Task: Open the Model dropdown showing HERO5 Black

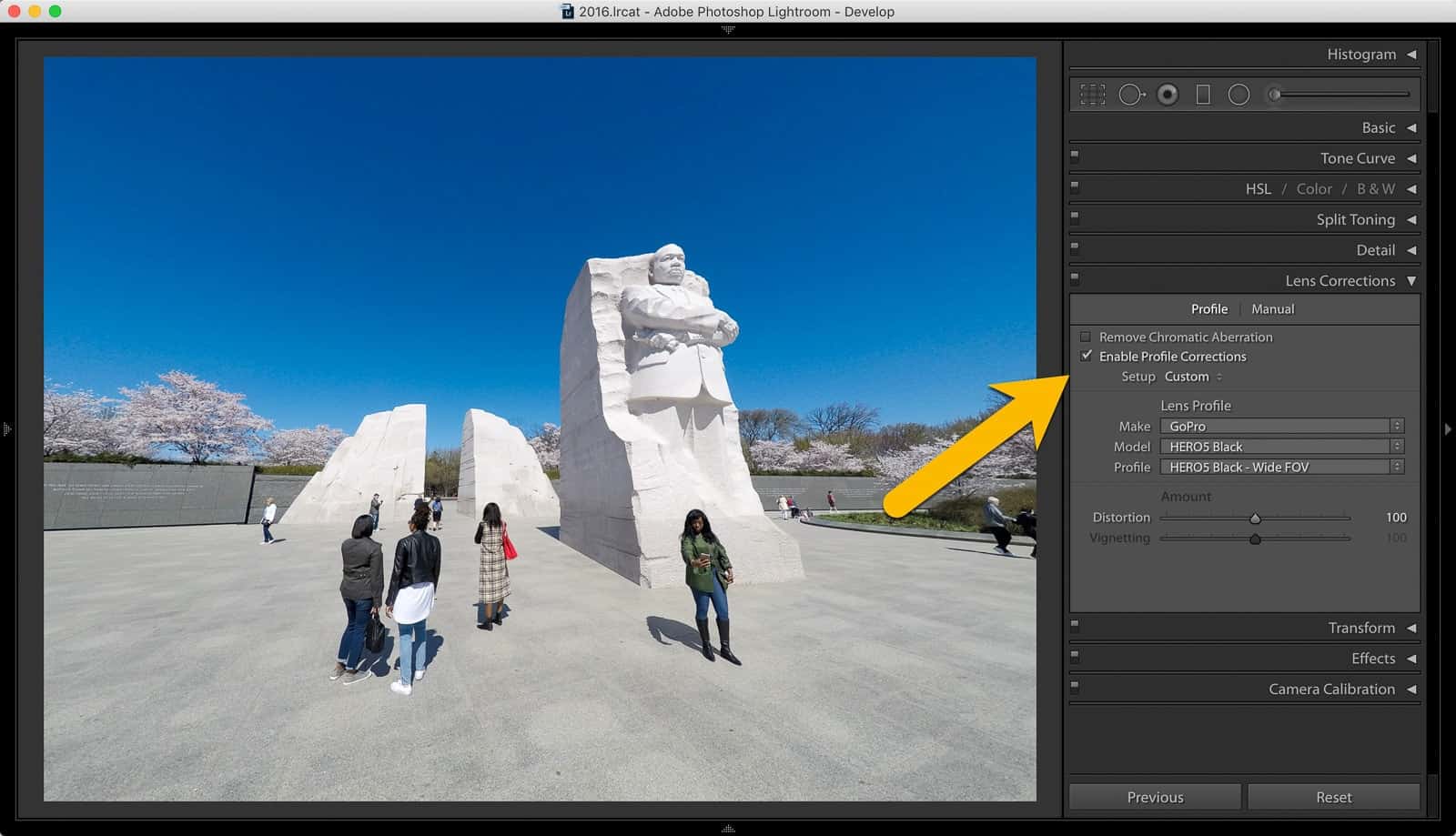Action: (1282, 447)
